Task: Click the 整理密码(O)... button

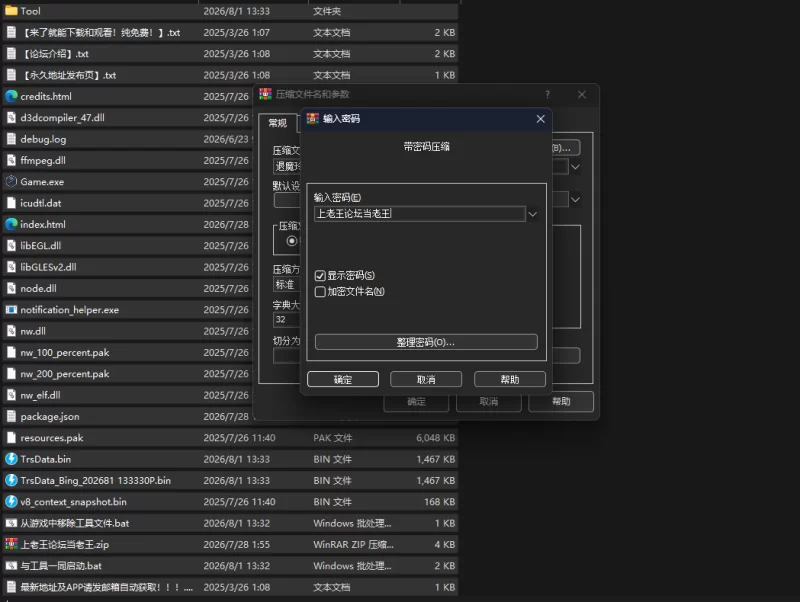Action: pyautogui.click(x=426, y=342)
